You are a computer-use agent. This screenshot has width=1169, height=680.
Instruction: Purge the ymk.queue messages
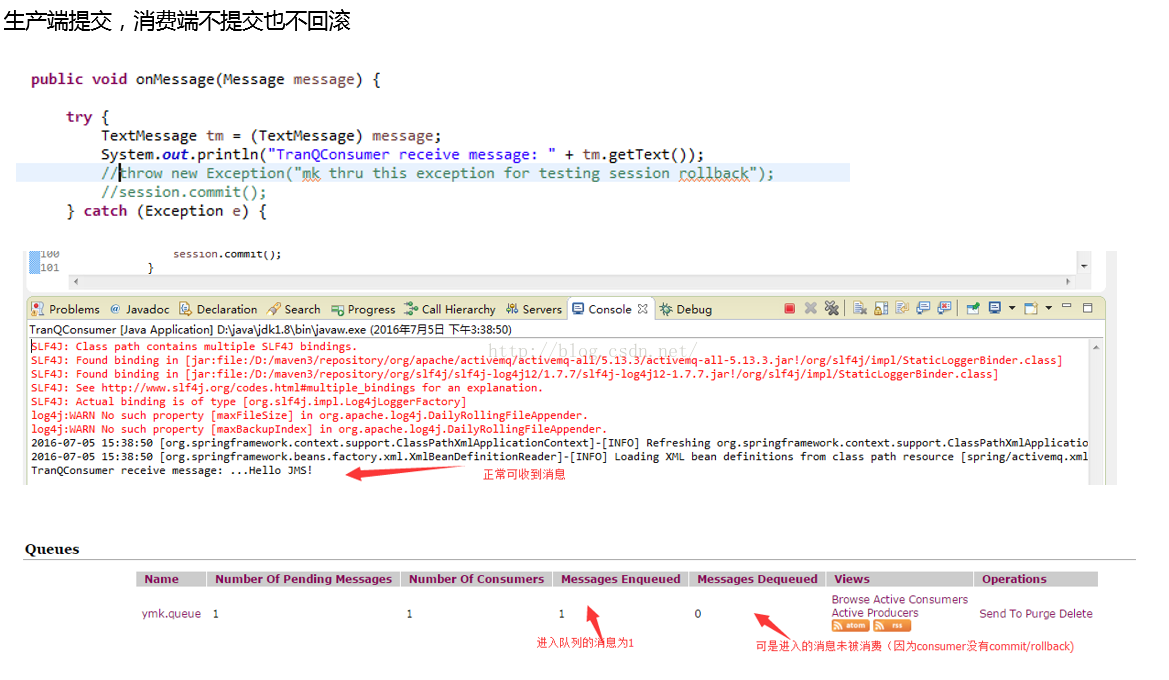pos(1039,614)
